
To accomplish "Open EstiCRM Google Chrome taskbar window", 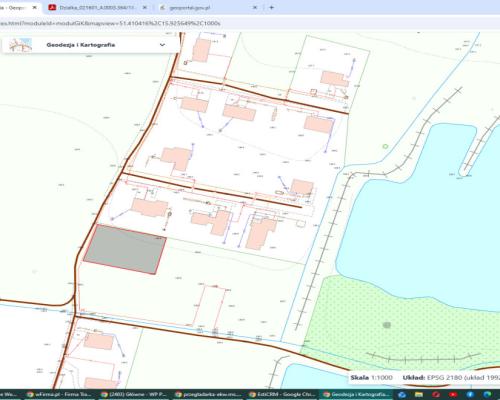I will pyautogui.click(x=283, y=395).
